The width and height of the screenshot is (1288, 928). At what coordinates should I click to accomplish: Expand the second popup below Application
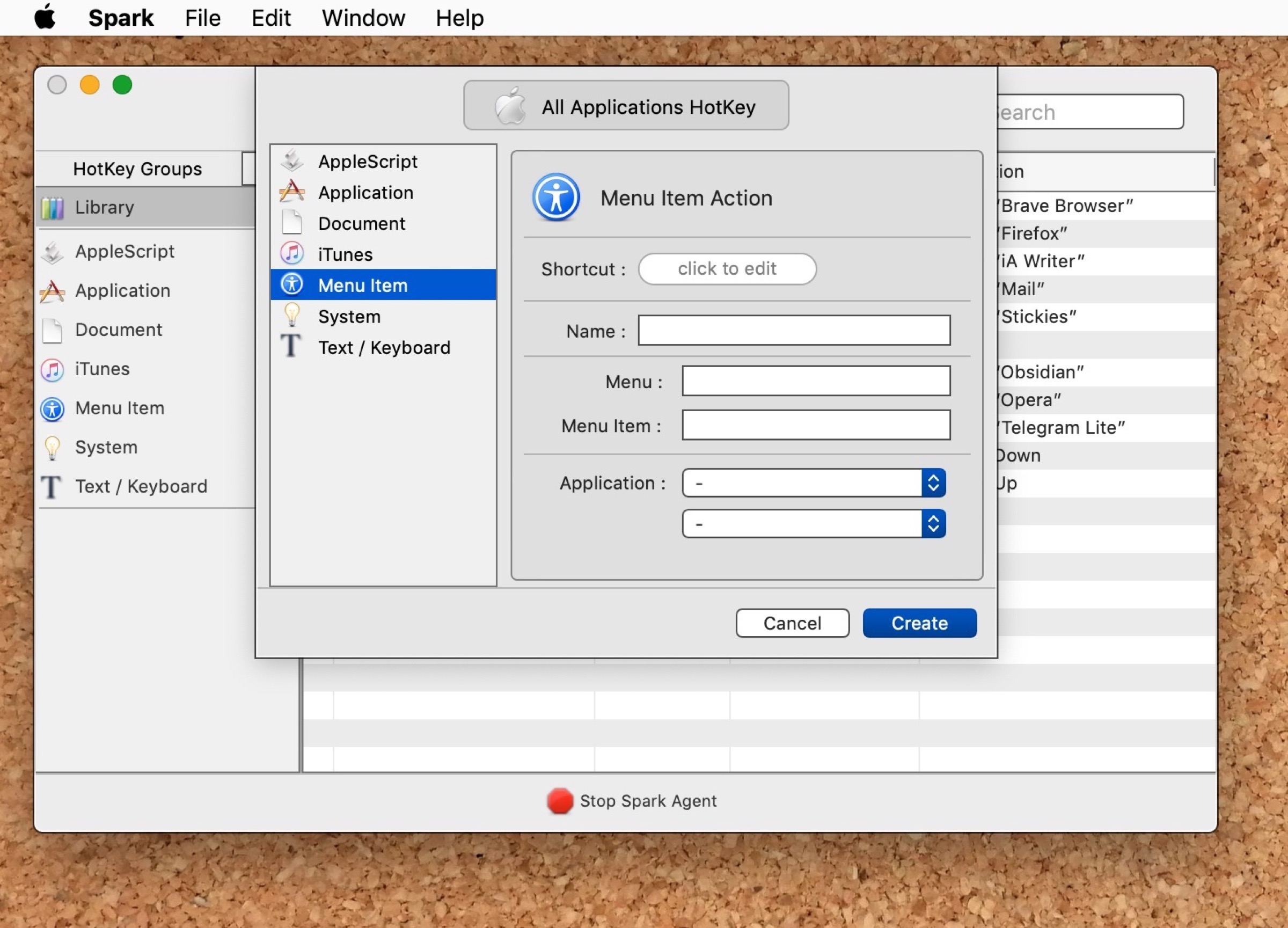[813, 523]
